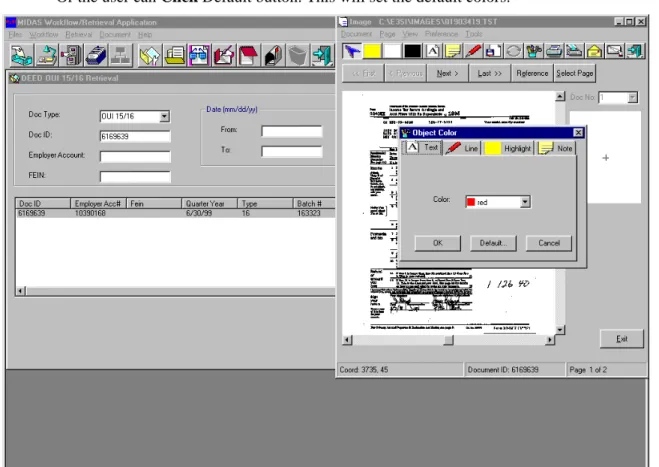Screen dimensions: 659x467
Task: Click the Select Page button
Action: click(575, 73)
